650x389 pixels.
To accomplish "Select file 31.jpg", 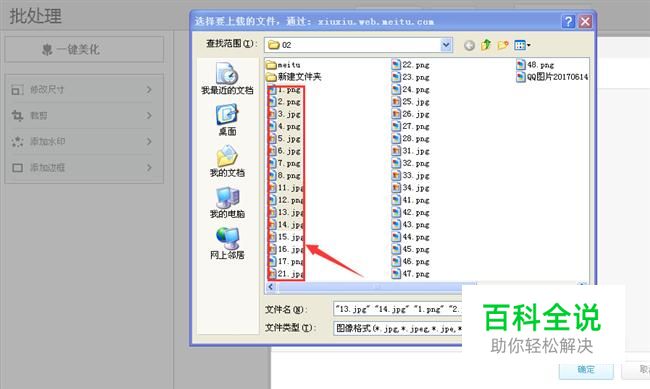I will (x=411, y=151).
